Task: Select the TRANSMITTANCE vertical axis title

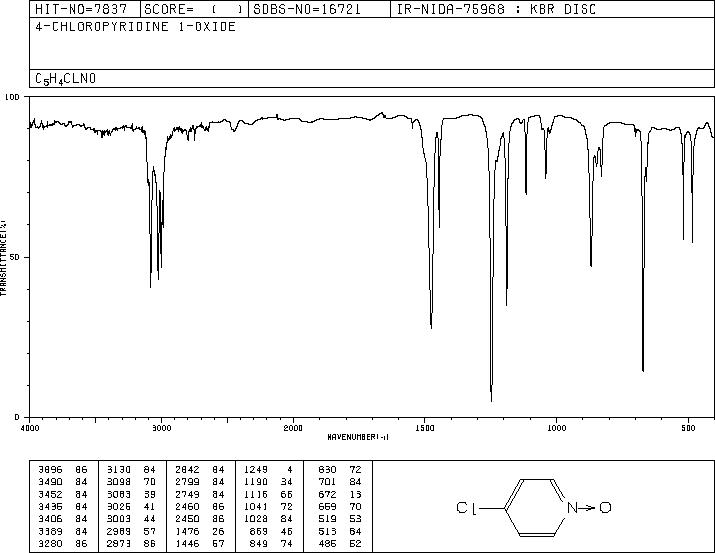Action: click(x=3, y=258)
